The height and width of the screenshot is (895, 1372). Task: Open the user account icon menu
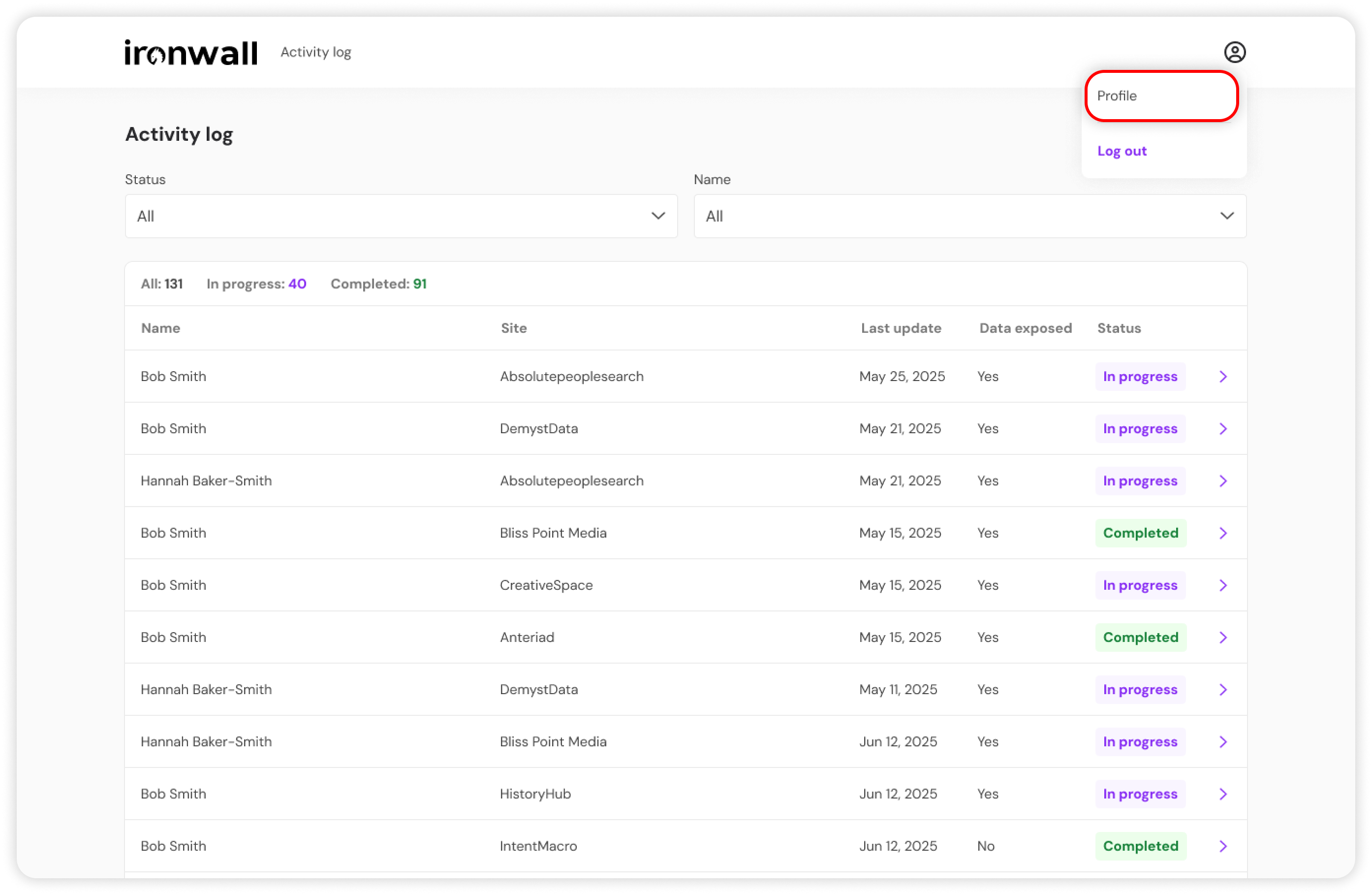click(1234, 53)
